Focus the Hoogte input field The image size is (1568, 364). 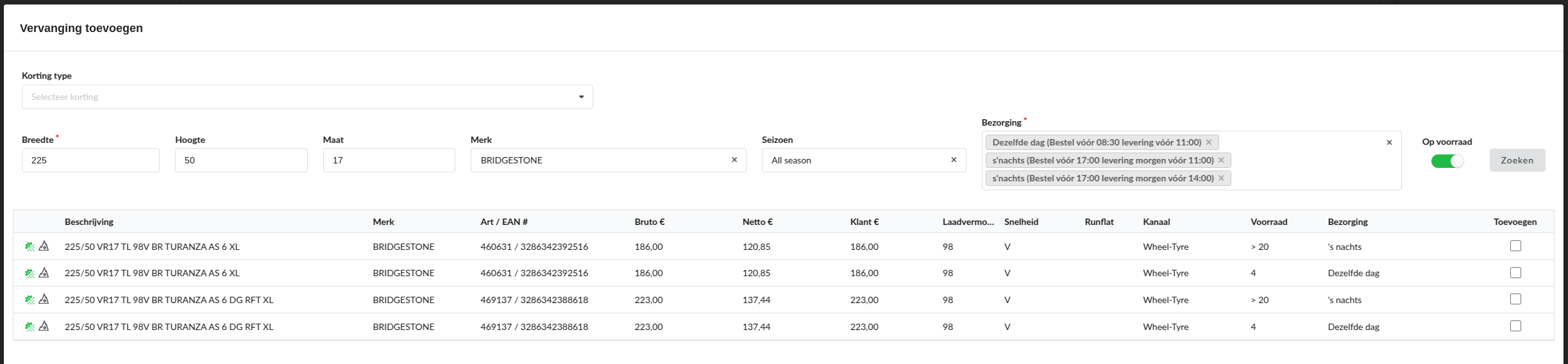pyautogui.click(x=241, y=160)
